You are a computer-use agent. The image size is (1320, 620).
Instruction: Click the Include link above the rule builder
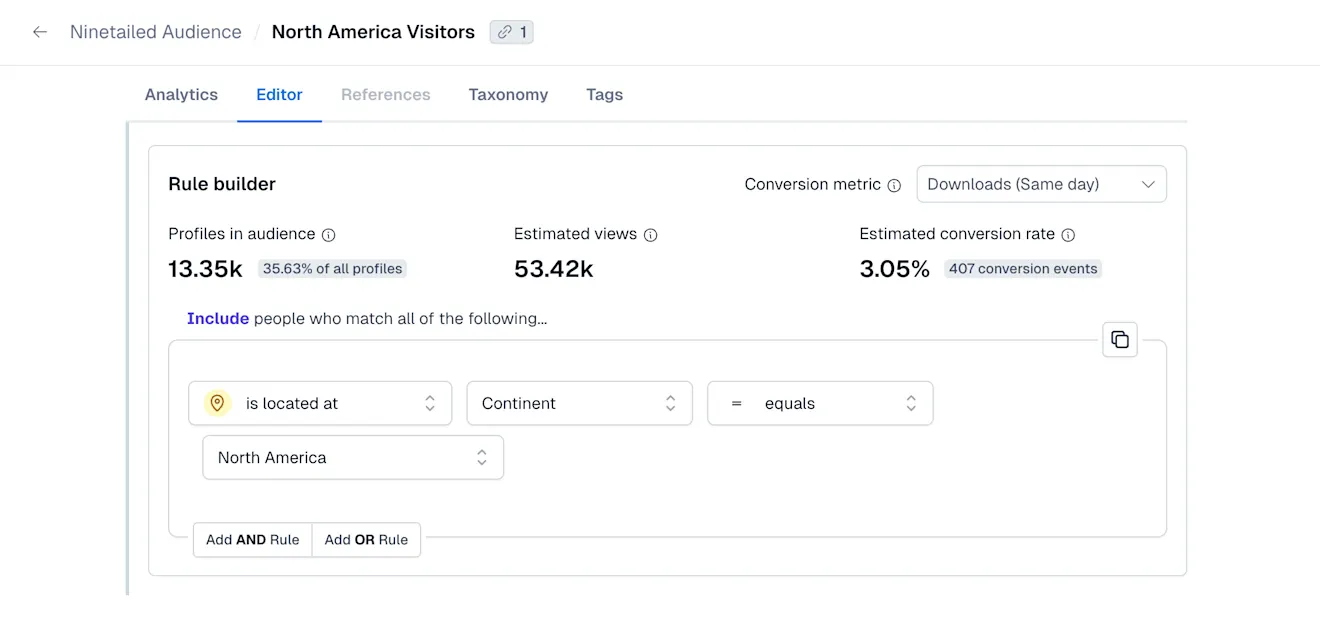(217, 318)
